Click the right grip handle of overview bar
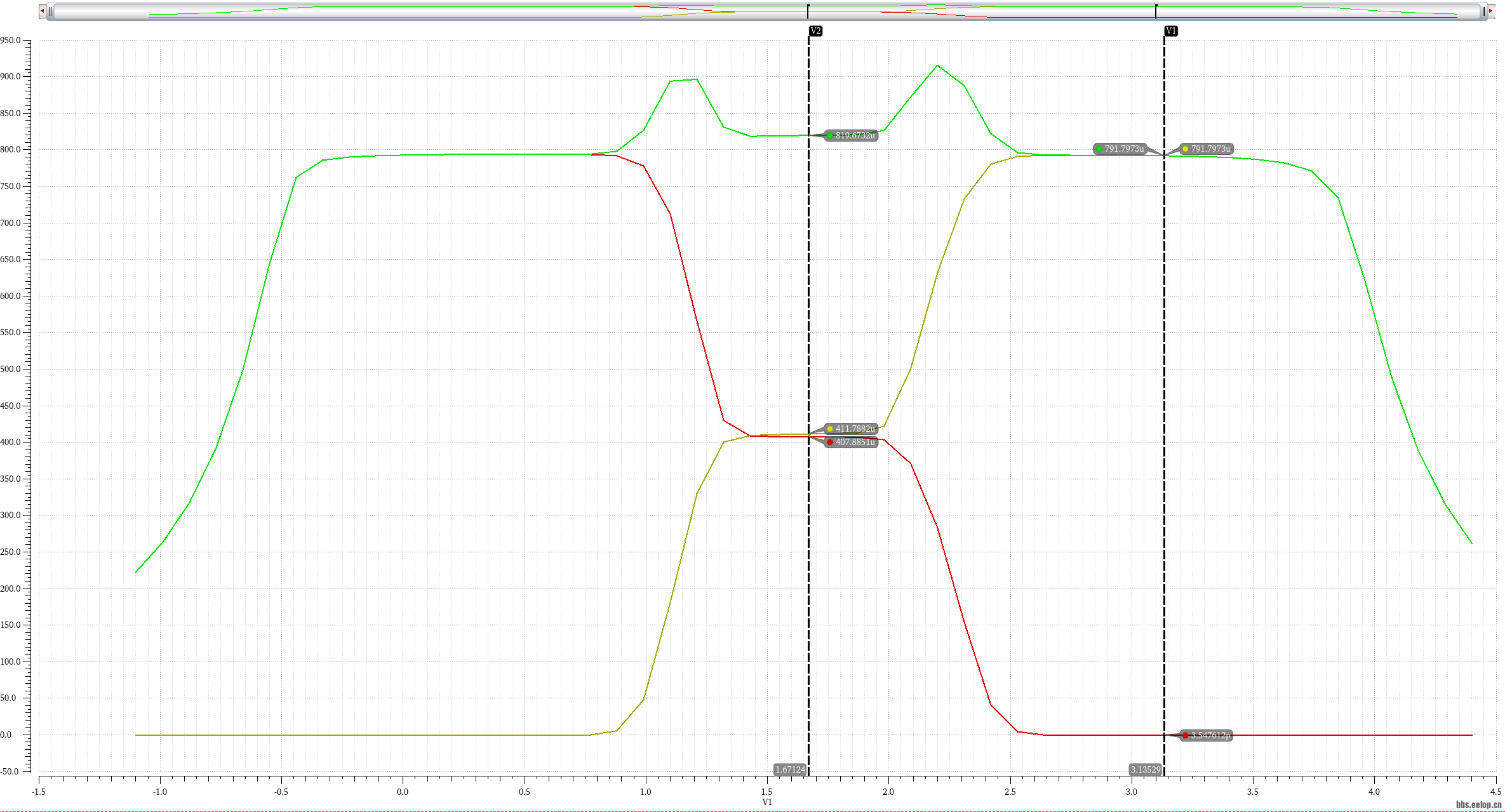 click(x=1483, y=11)
